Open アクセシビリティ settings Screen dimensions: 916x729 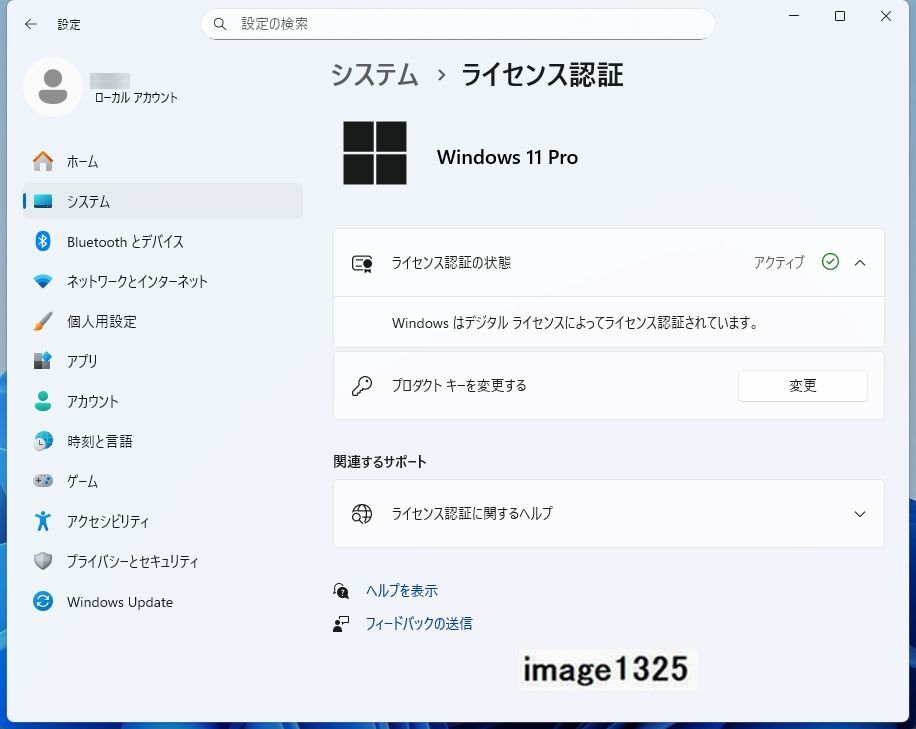click(162, 521)
